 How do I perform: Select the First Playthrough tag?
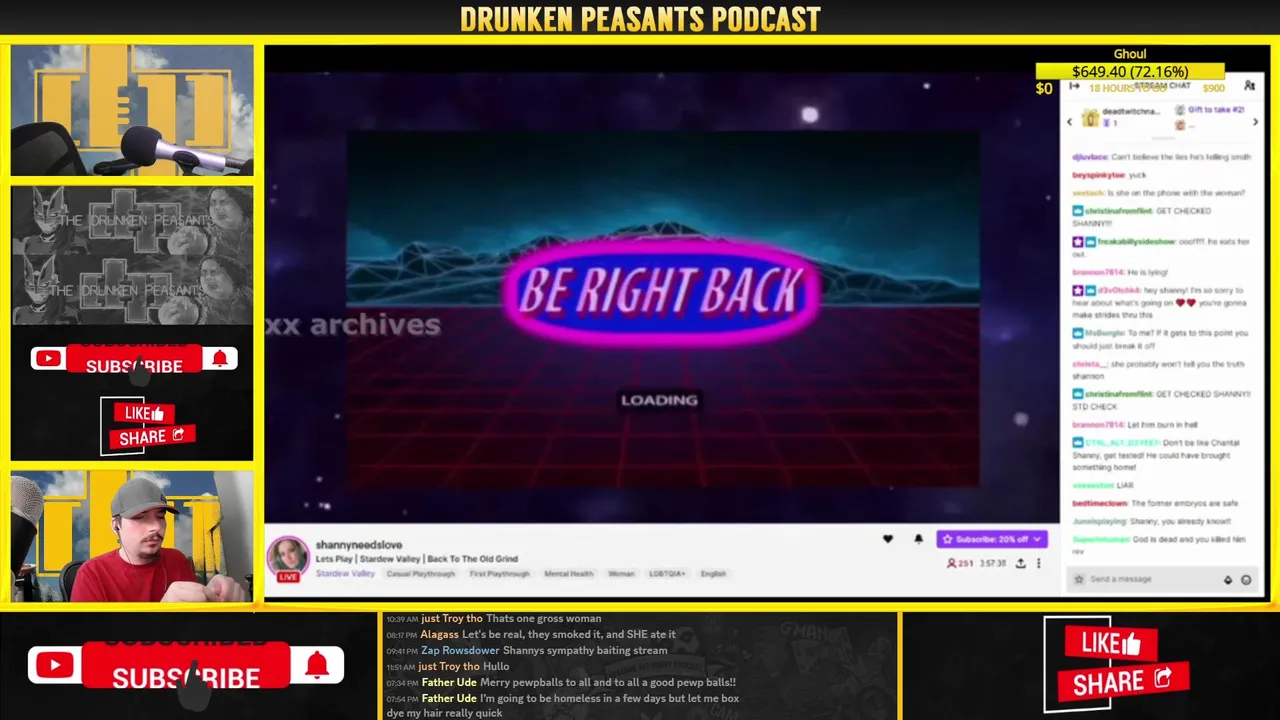pyautogui.click(x=499, y=574)
